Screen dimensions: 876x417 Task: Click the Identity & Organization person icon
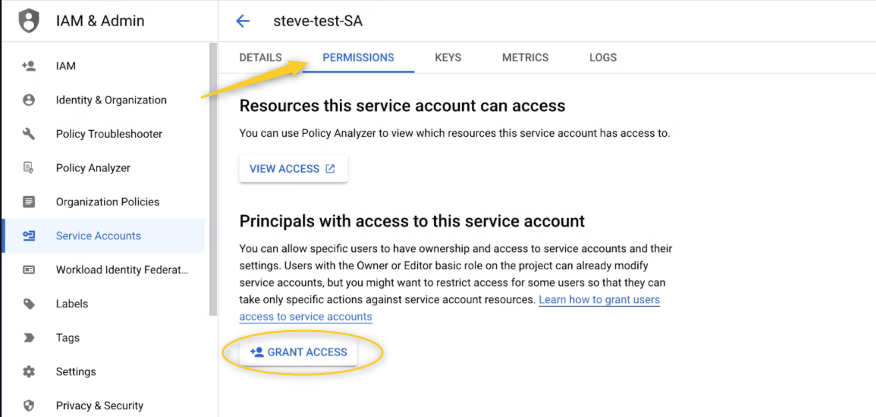pyautogui.click(x=29, y=100)
